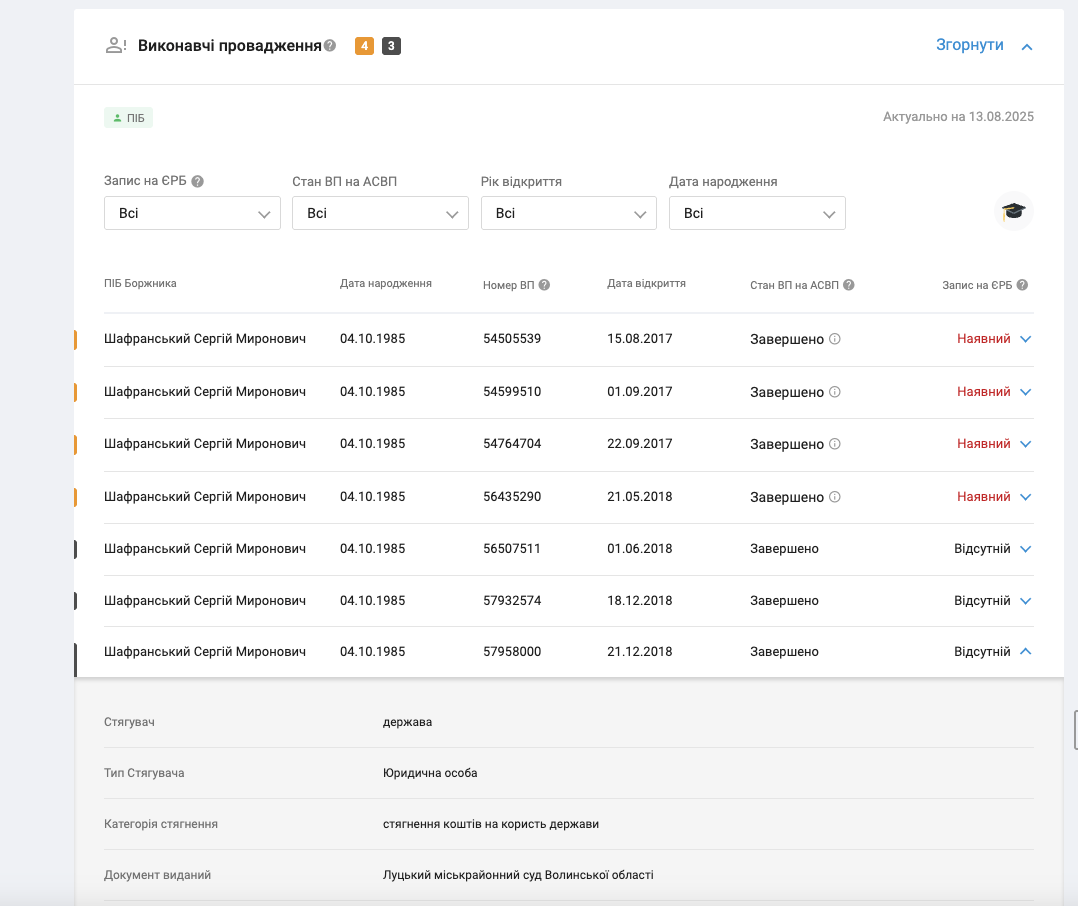Image resolution: width=1078 pixels, height=906 pixels.
Task: Expand details for proceeding 54599510
Action: pyautogui.click(x=1025, y=392)
